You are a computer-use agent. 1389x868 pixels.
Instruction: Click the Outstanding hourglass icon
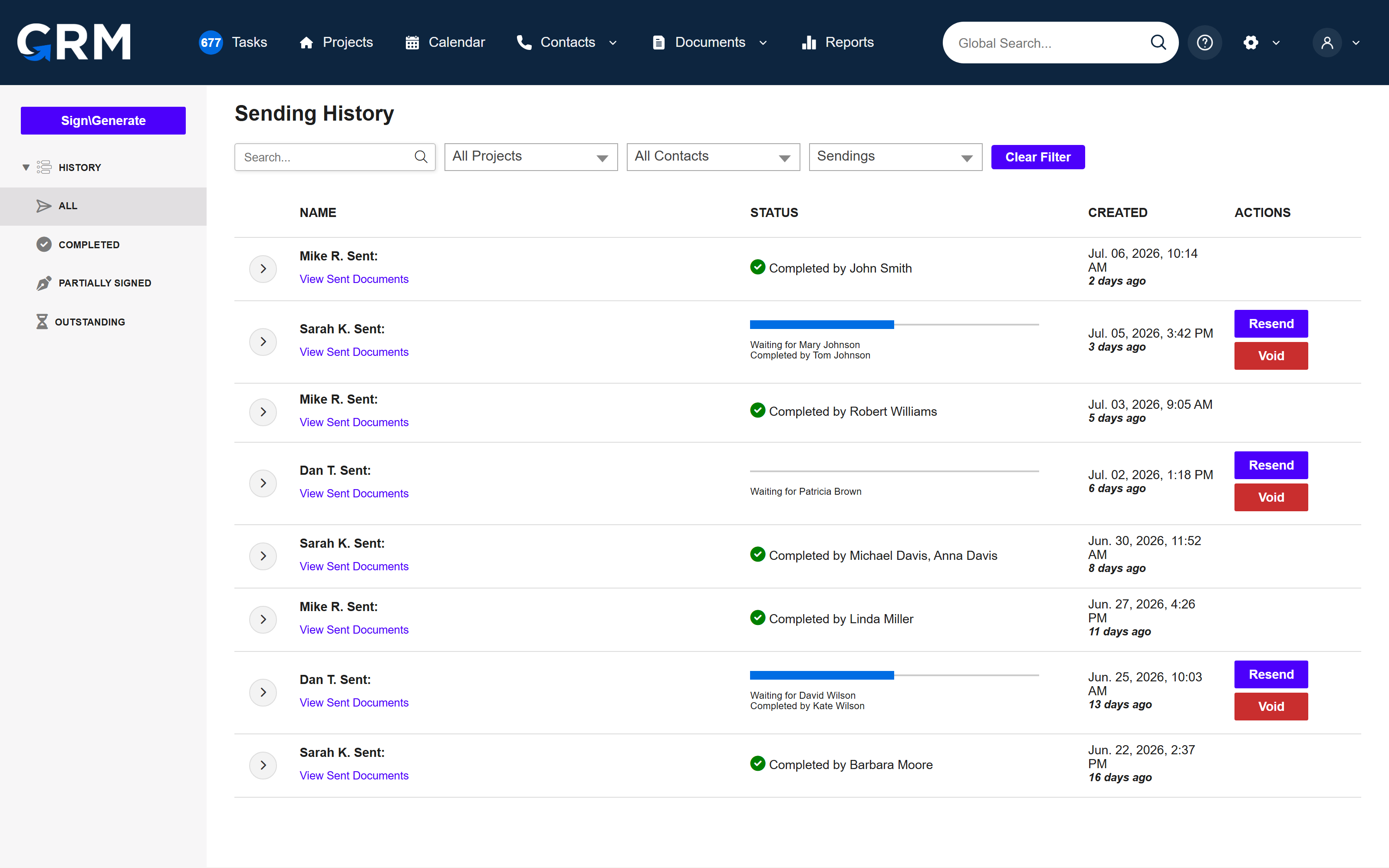[x=42, y=322]
